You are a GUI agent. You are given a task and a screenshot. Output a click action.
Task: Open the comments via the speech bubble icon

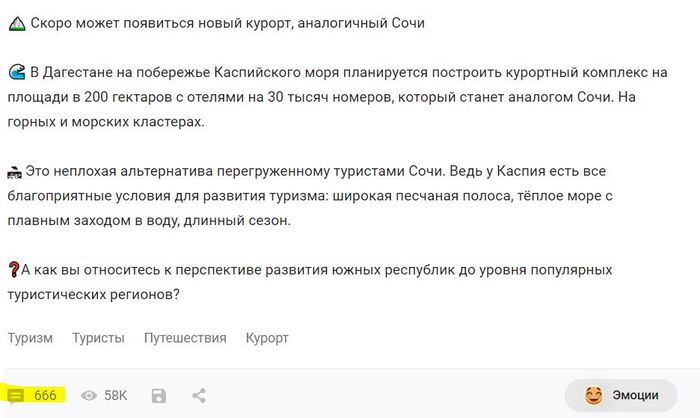pyautogui.click(x=17, y=395)
